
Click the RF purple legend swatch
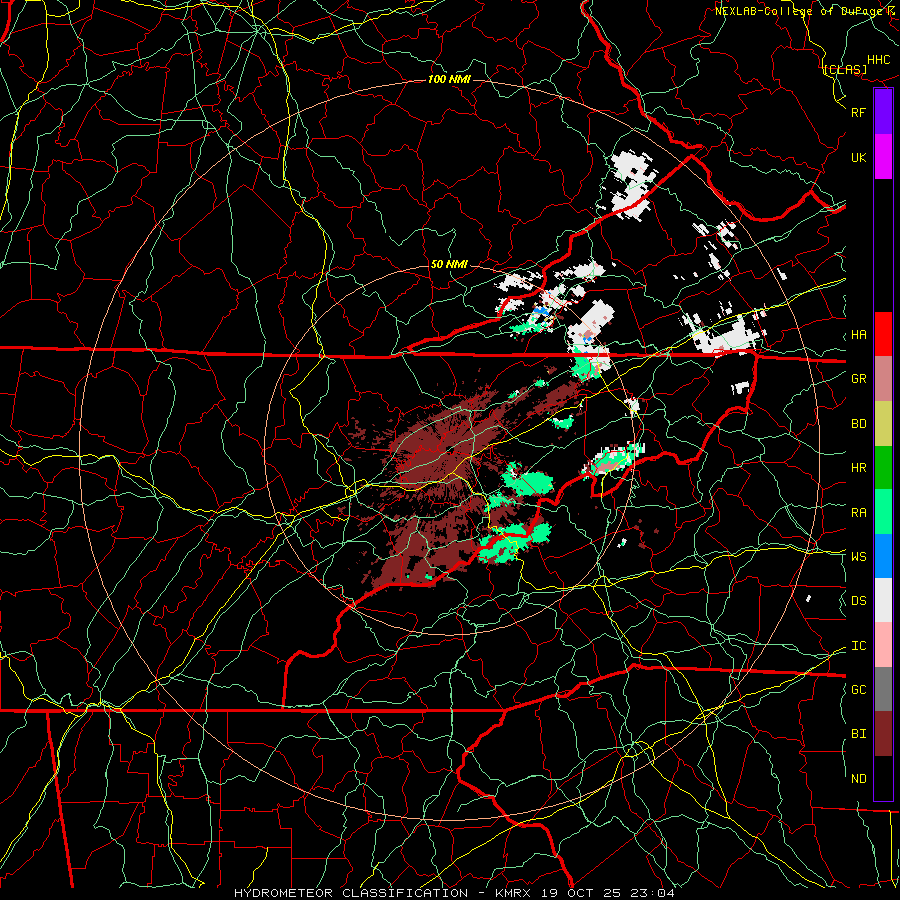pos(883,112)
